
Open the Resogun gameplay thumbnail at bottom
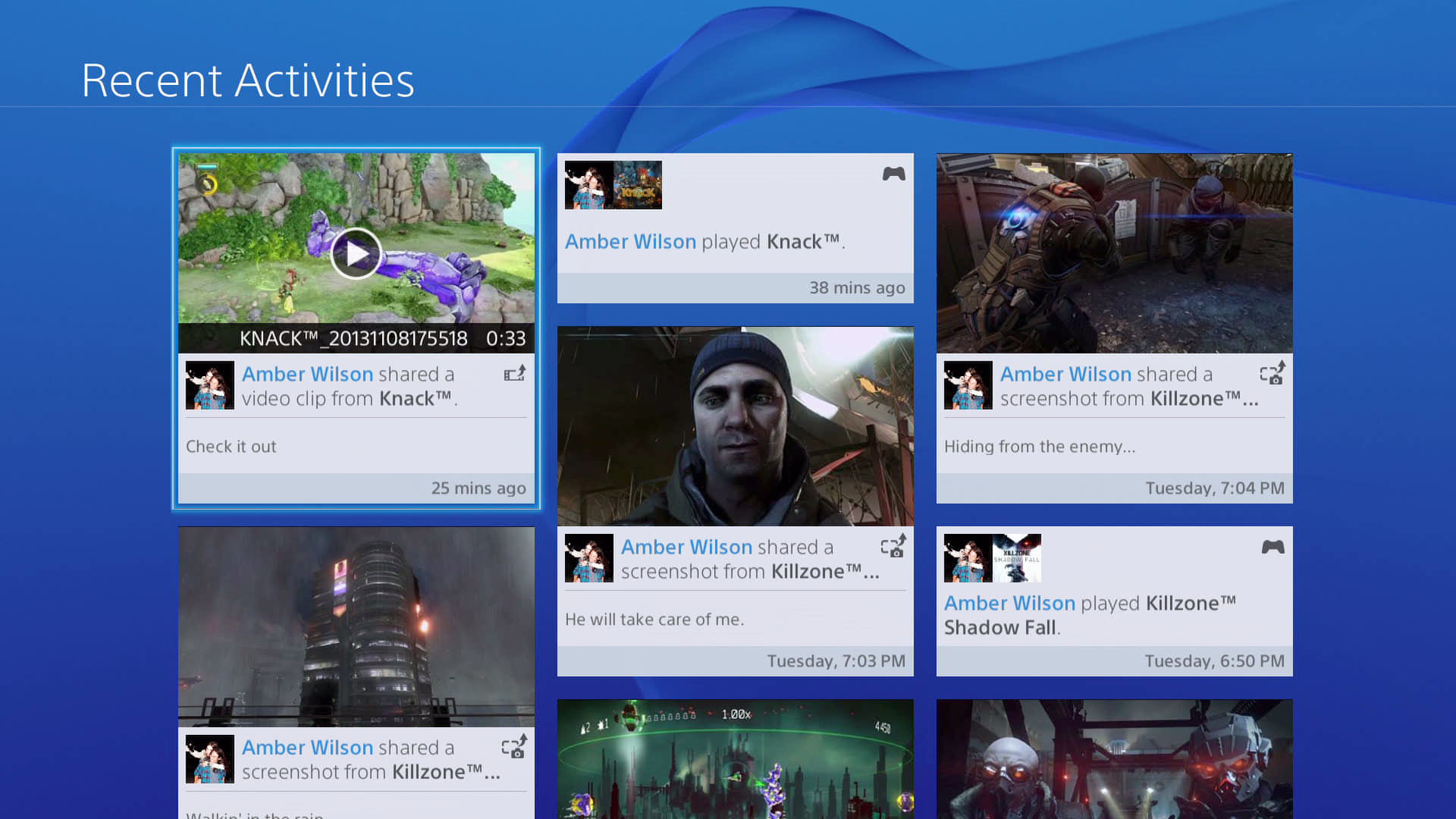[x=735, y=758]
